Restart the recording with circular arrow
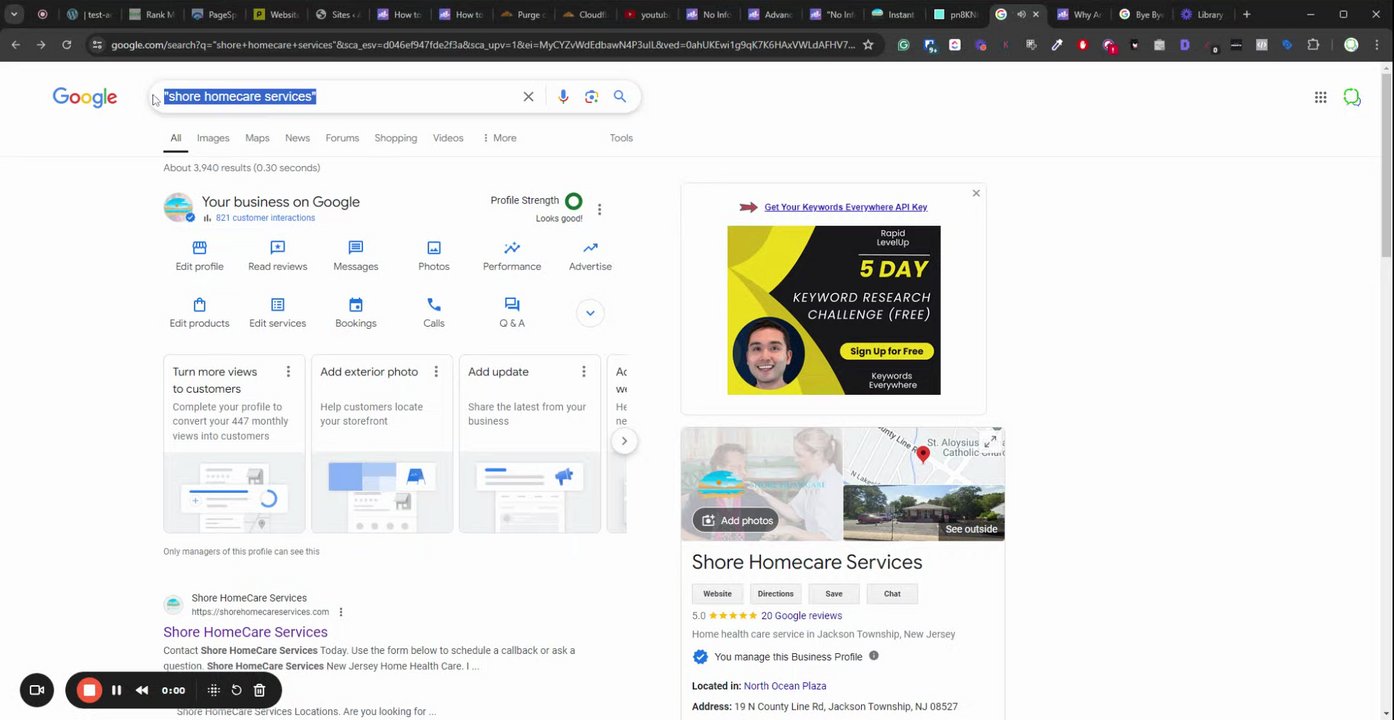 tap(236, 690)
